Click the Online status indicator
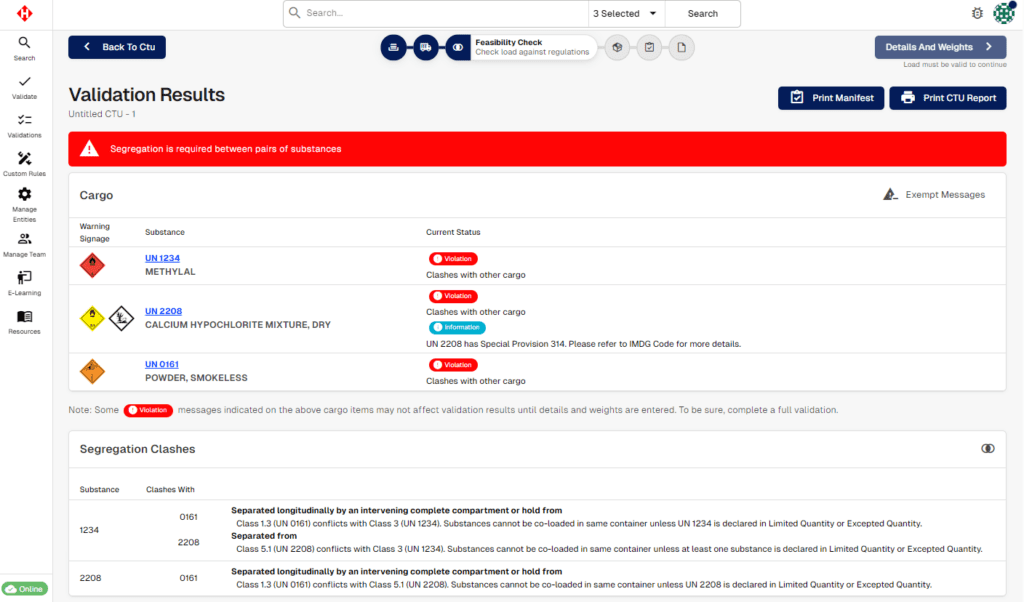This screenshot has height=602, width=1024. point(25,589)
